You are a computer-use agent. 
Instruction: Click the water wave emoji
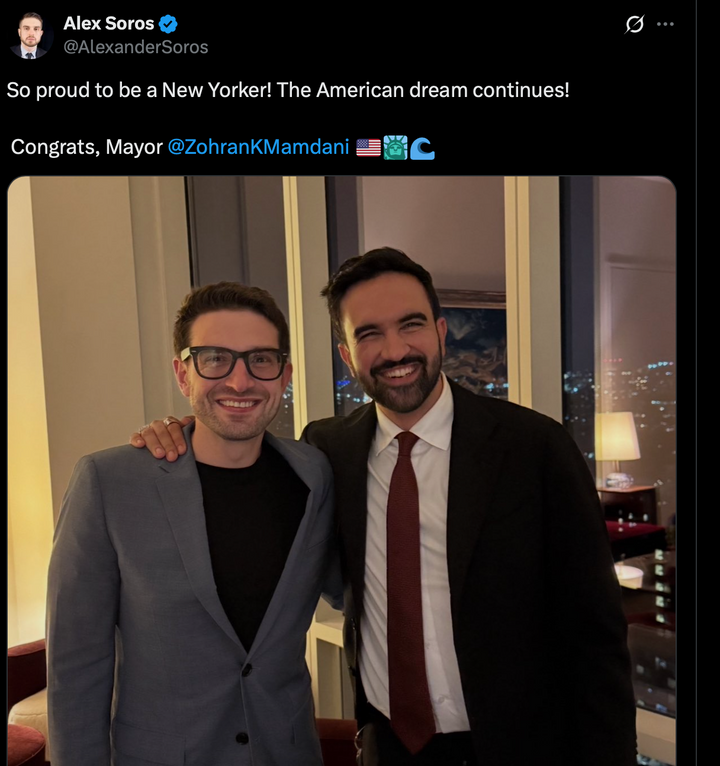[x=422, y=148]
